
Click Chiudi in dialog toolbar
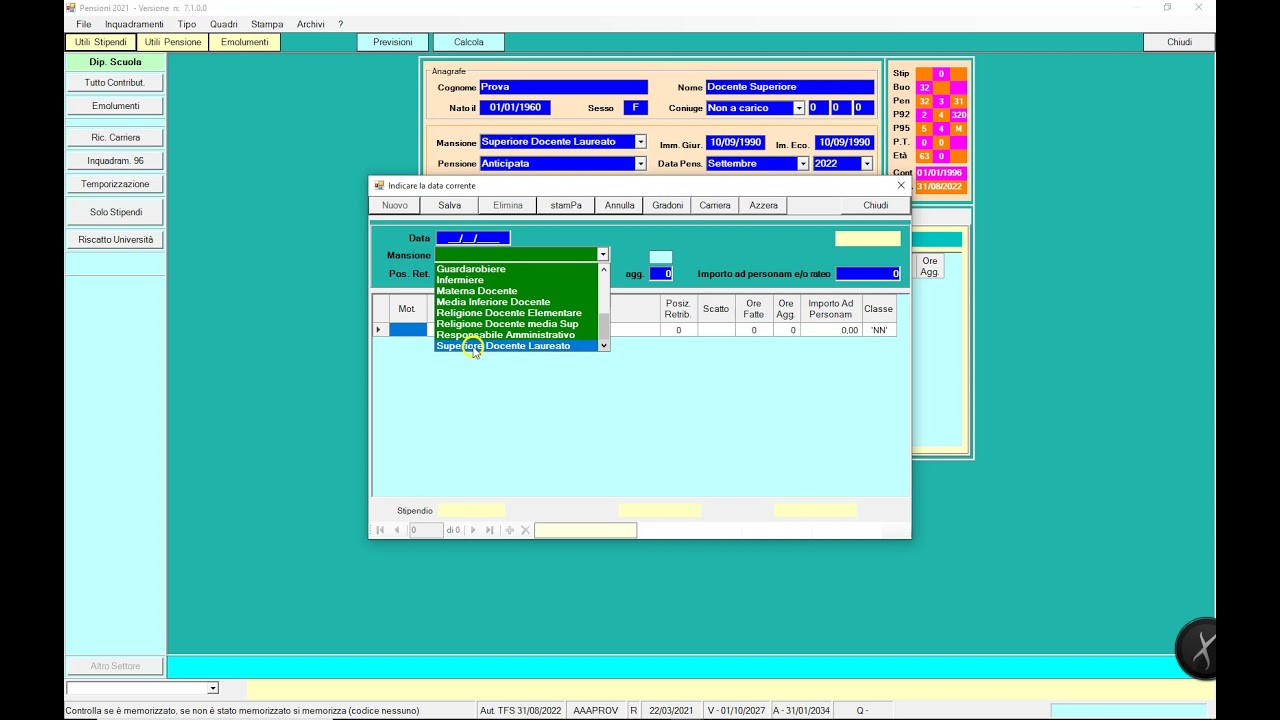click(x=876, y=205)
